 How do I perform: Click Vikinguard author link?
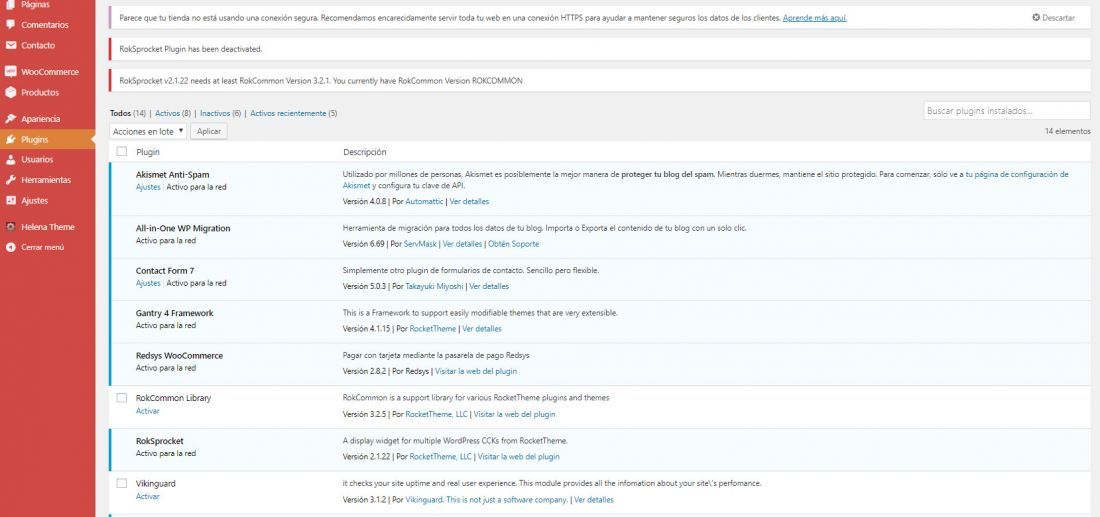486,500
